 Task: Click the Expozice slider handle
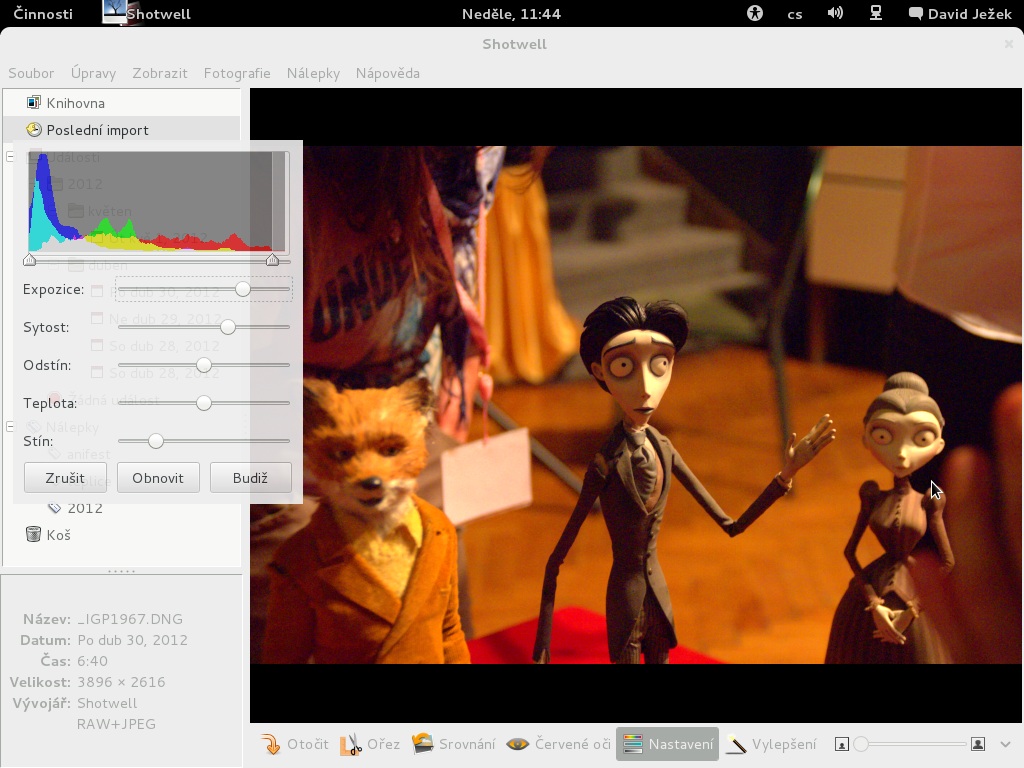(x=243, y=289)
